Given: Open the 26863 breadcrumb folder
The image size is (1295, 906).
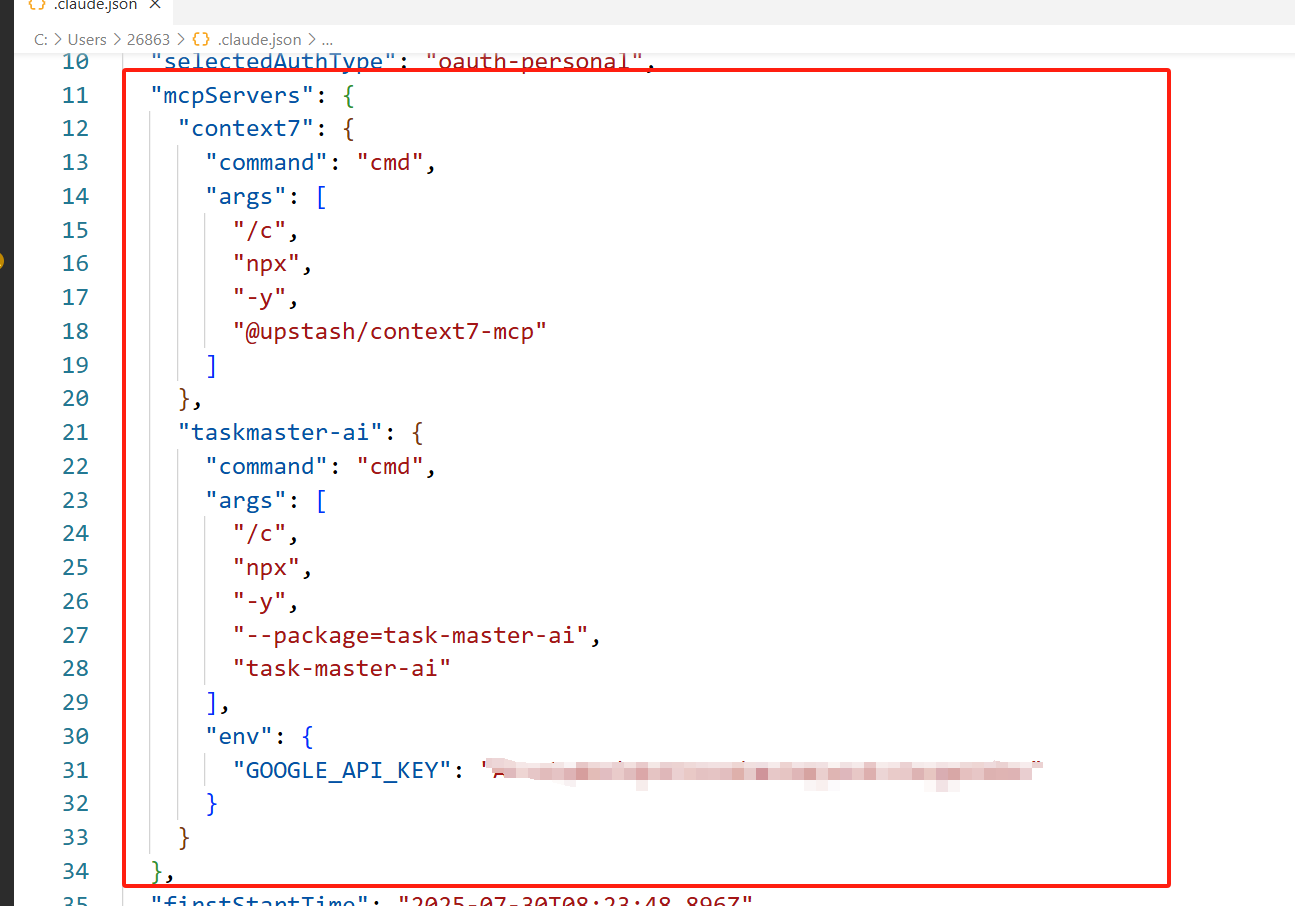Looking at the screenshot, I should tap(149, 40).
